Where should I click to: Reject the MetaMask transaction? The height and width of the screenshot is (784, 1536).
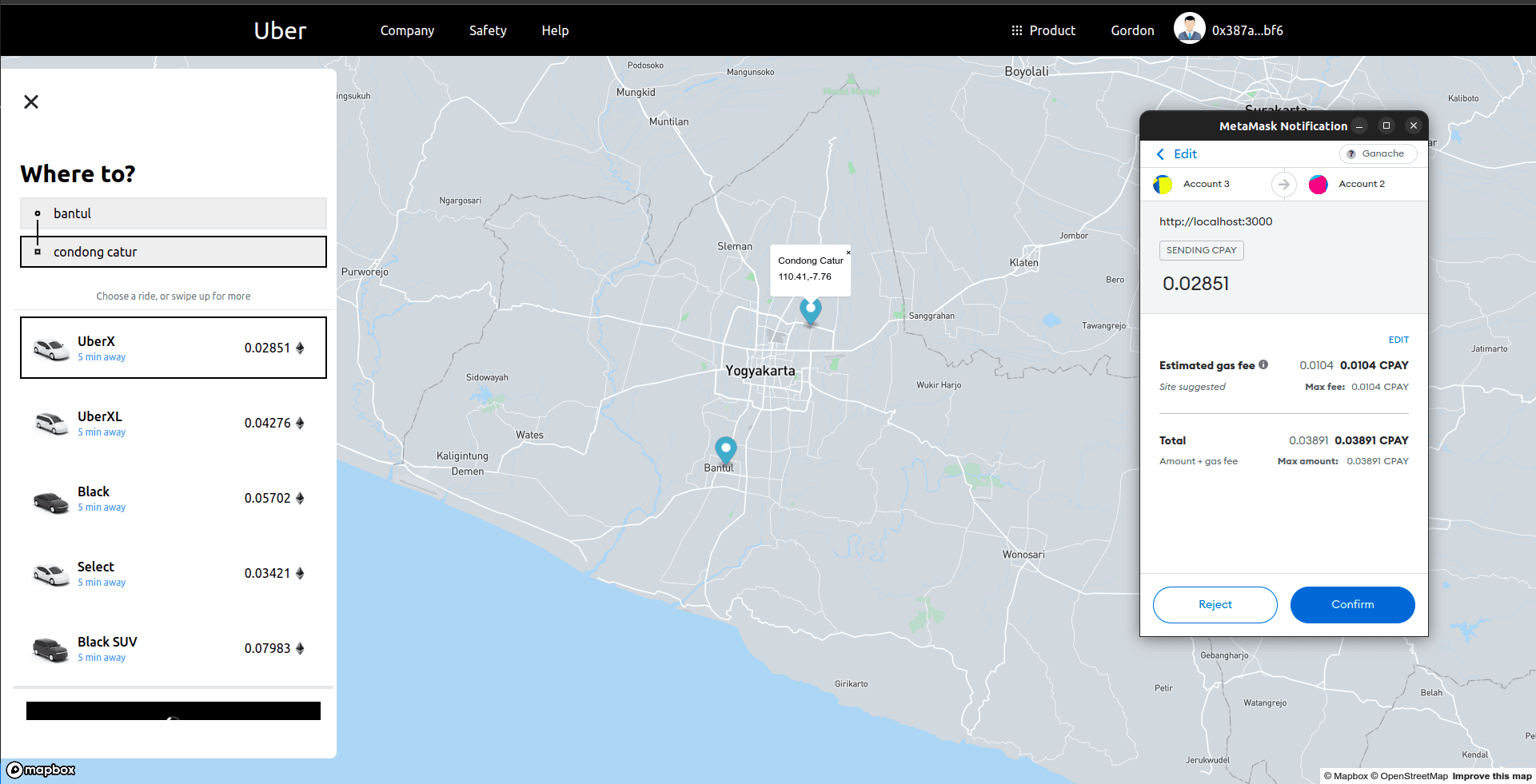coord(1215,605)
